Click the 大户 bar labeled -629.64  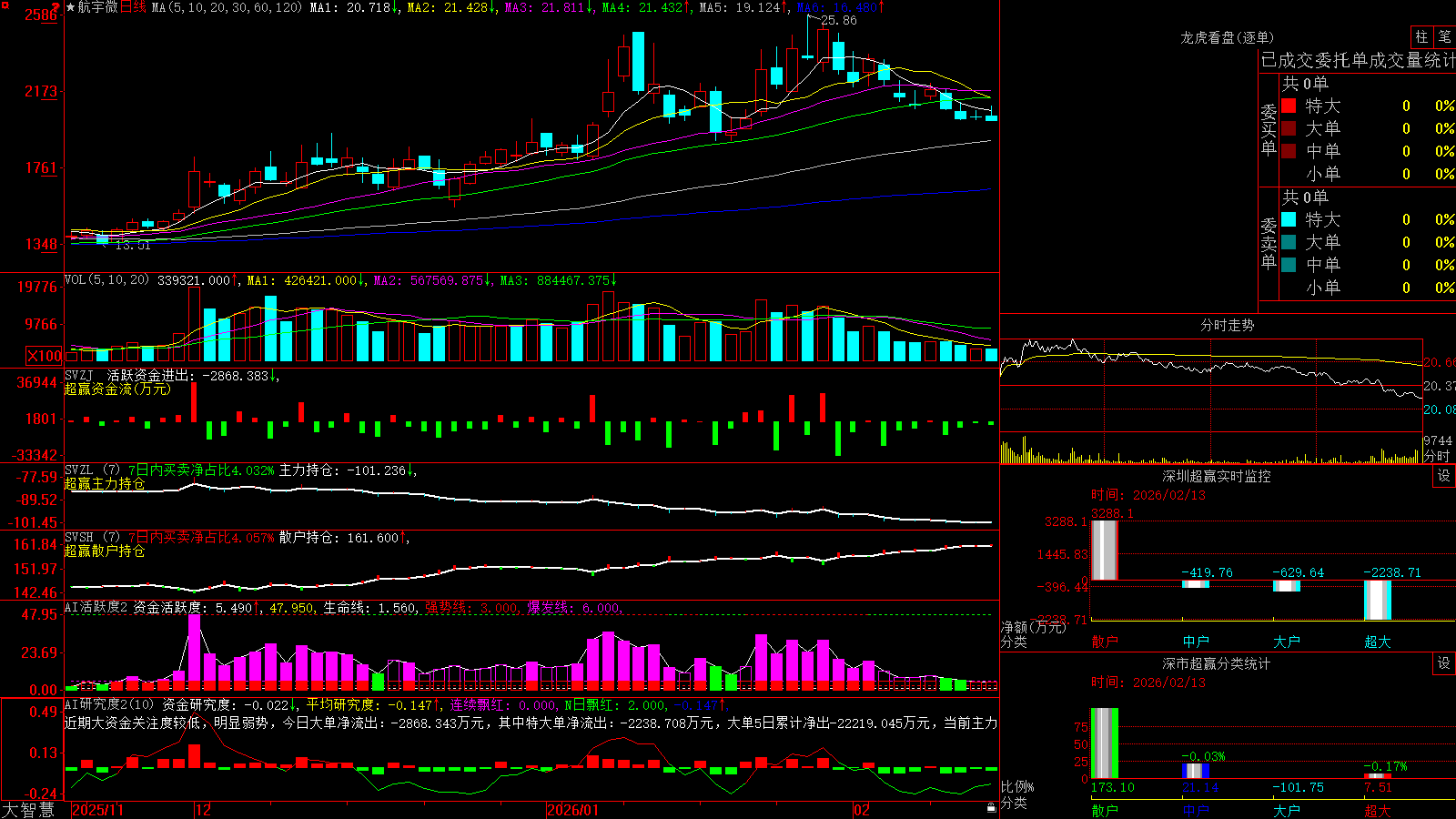point(1287,586)
